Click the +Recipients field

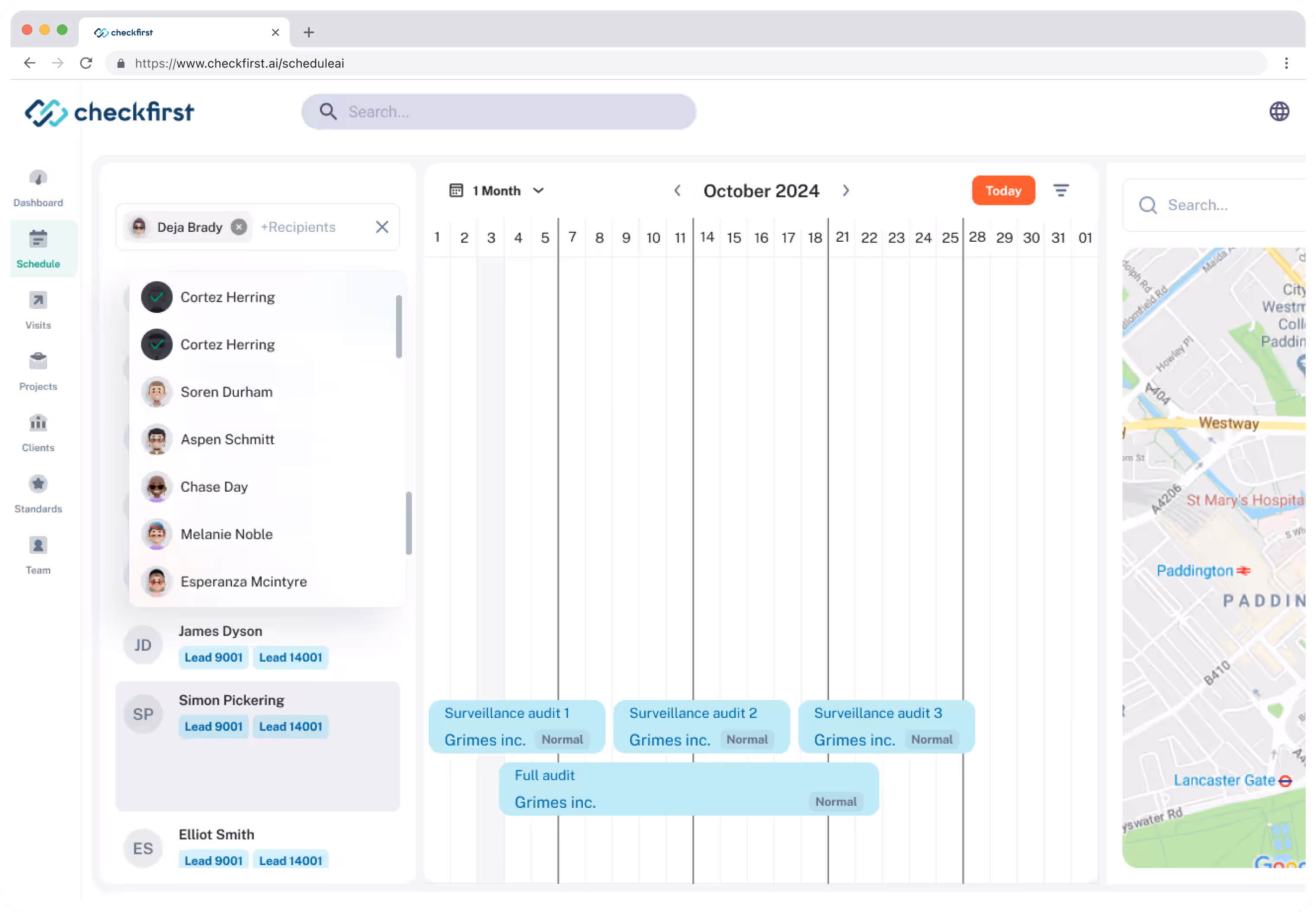point(298,227)
